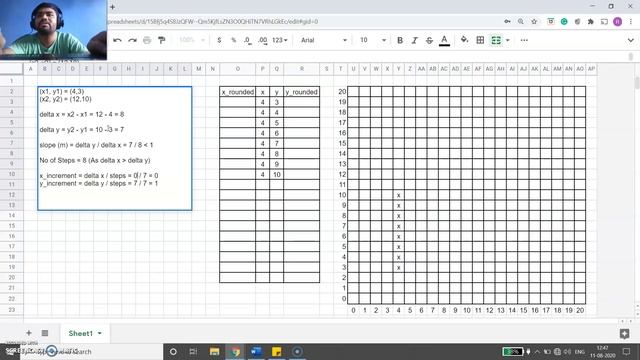The width and height of the screenshot is (640, 360).
Task: Click the x_rounded header cell
Action: coord(238,92)
